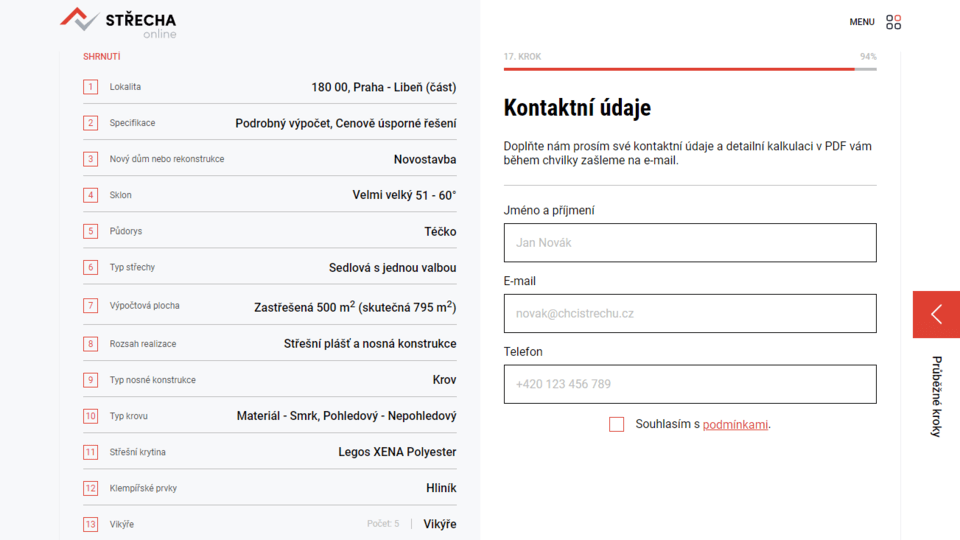The width and height of the screenshot is (960, 540).
Task: Tick the Souhlasím s podmínkami checkbox
Action: (x=617, y=424)
